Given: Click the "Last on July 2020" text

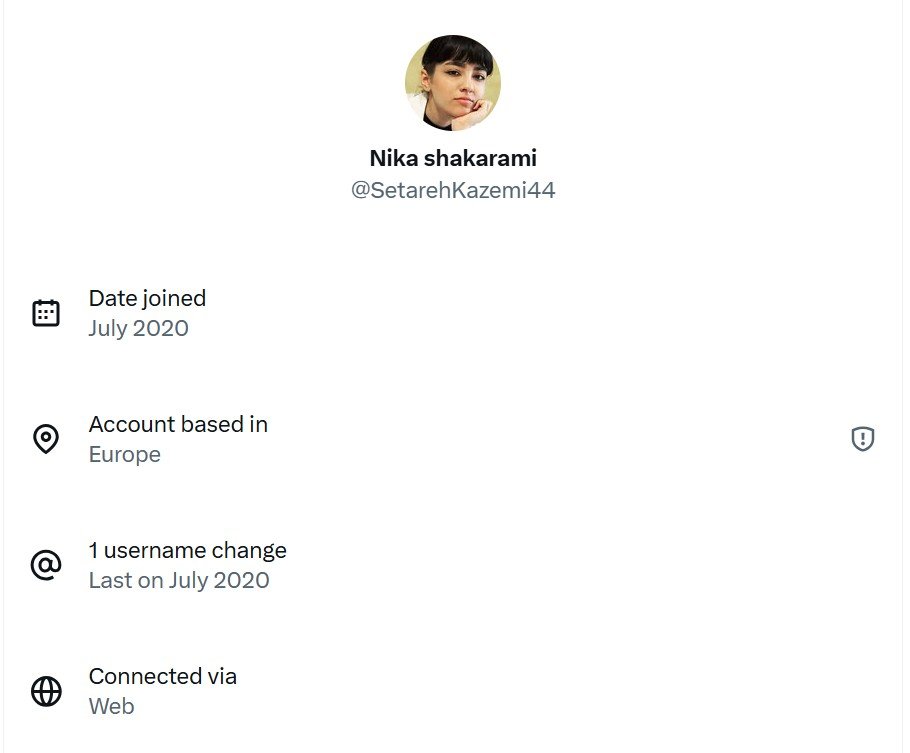Looking at the screenshot, I should click(x=179, y=580).
